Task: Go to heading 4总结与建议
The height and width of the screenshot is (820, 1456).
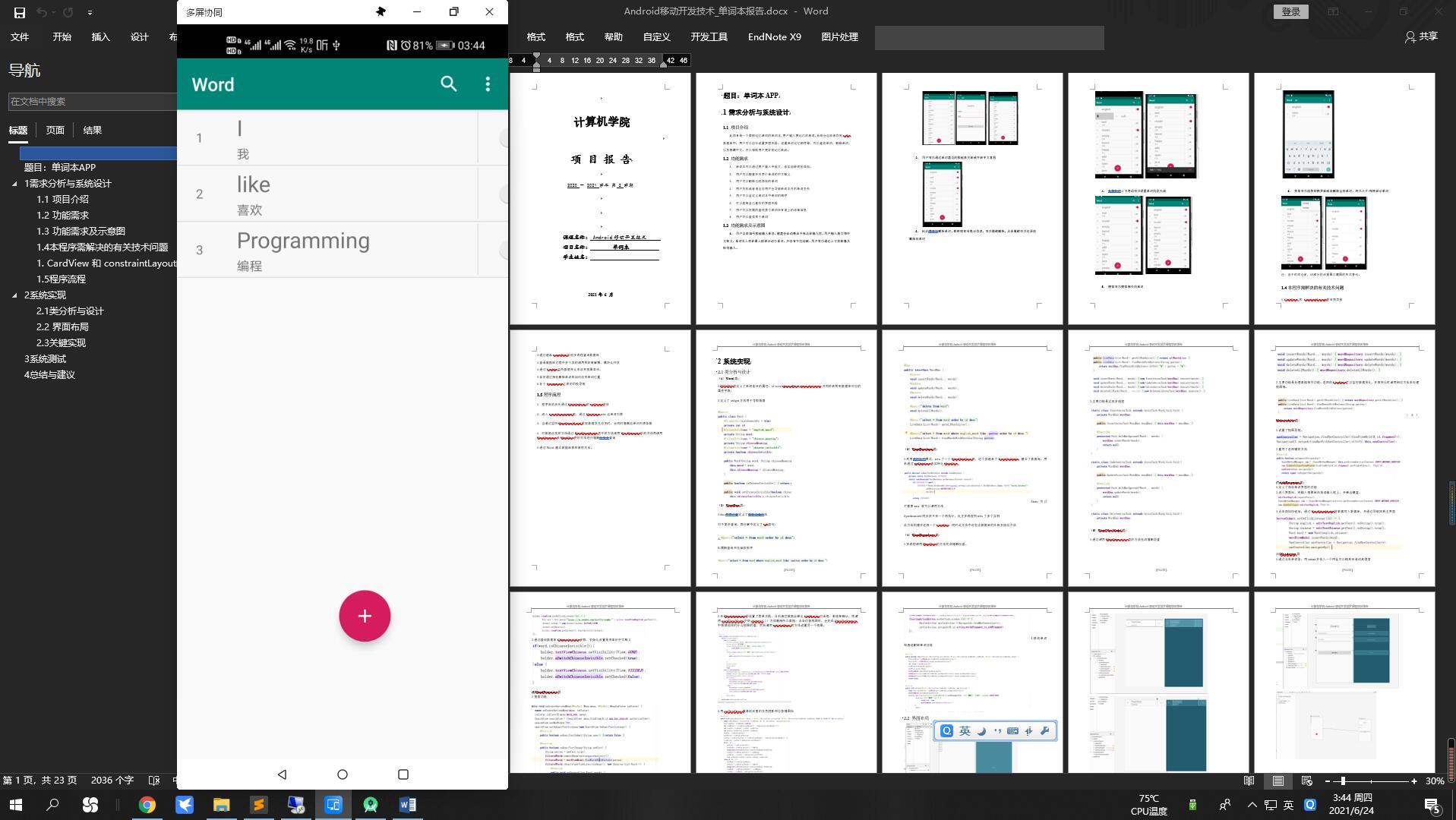Action: (49, 374)
